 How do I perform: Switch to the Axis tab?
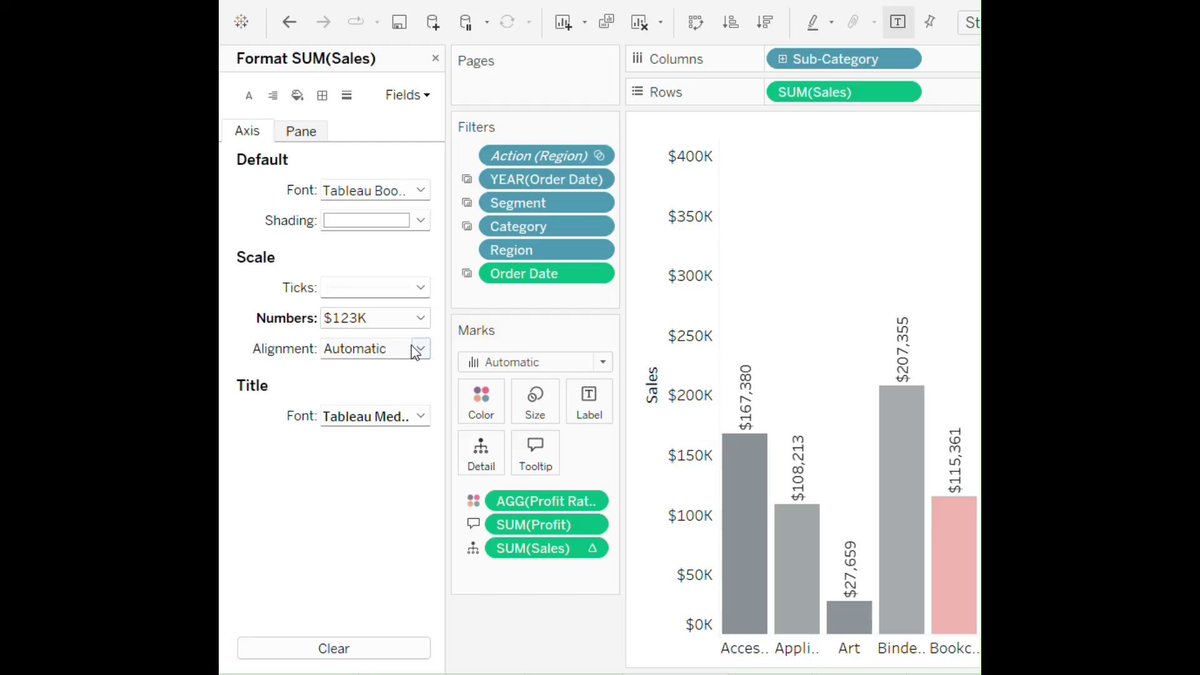tap(247, 131)
